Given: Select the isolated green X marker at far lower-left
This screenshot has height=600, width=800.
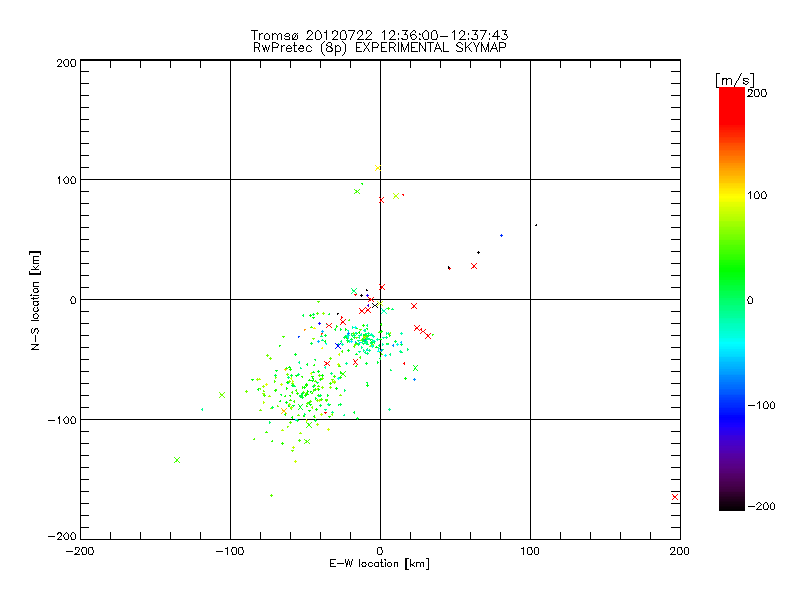Looking at the screenshot, I should pyautogui.click(x=177, y=460).
